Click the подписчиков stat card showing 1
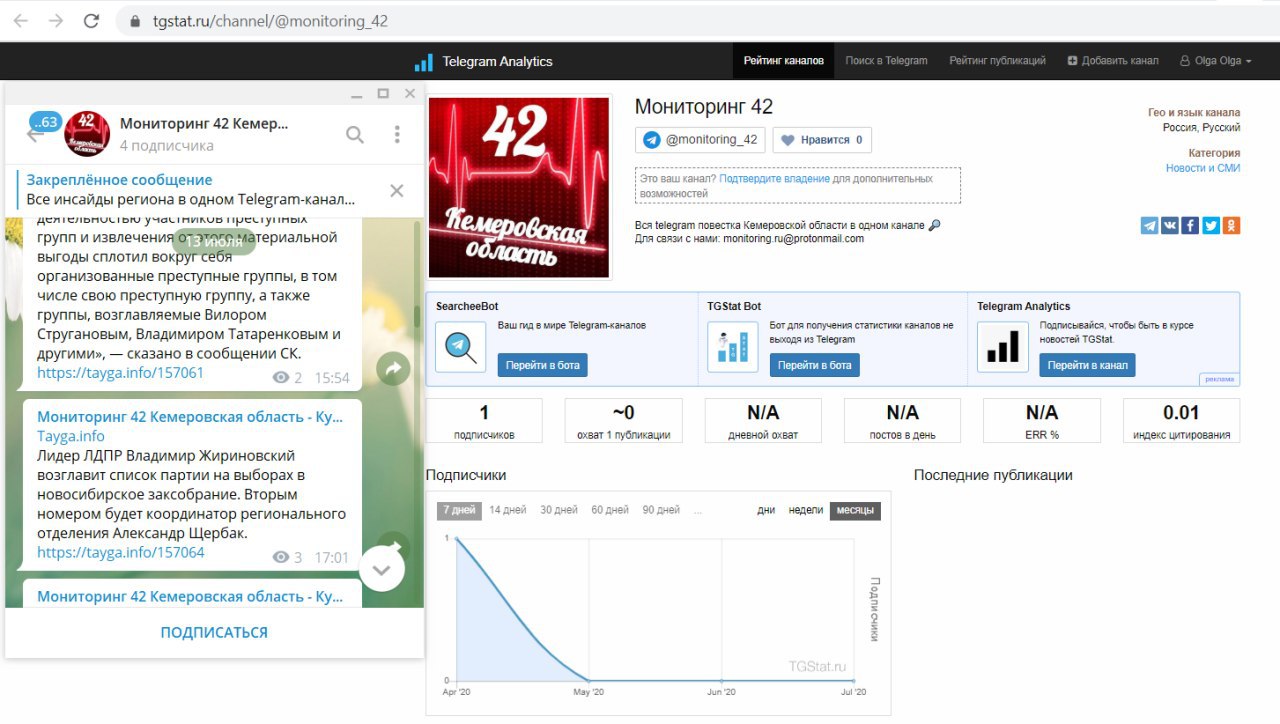The height and width of the screenshot is (724, 1280). 484,420
